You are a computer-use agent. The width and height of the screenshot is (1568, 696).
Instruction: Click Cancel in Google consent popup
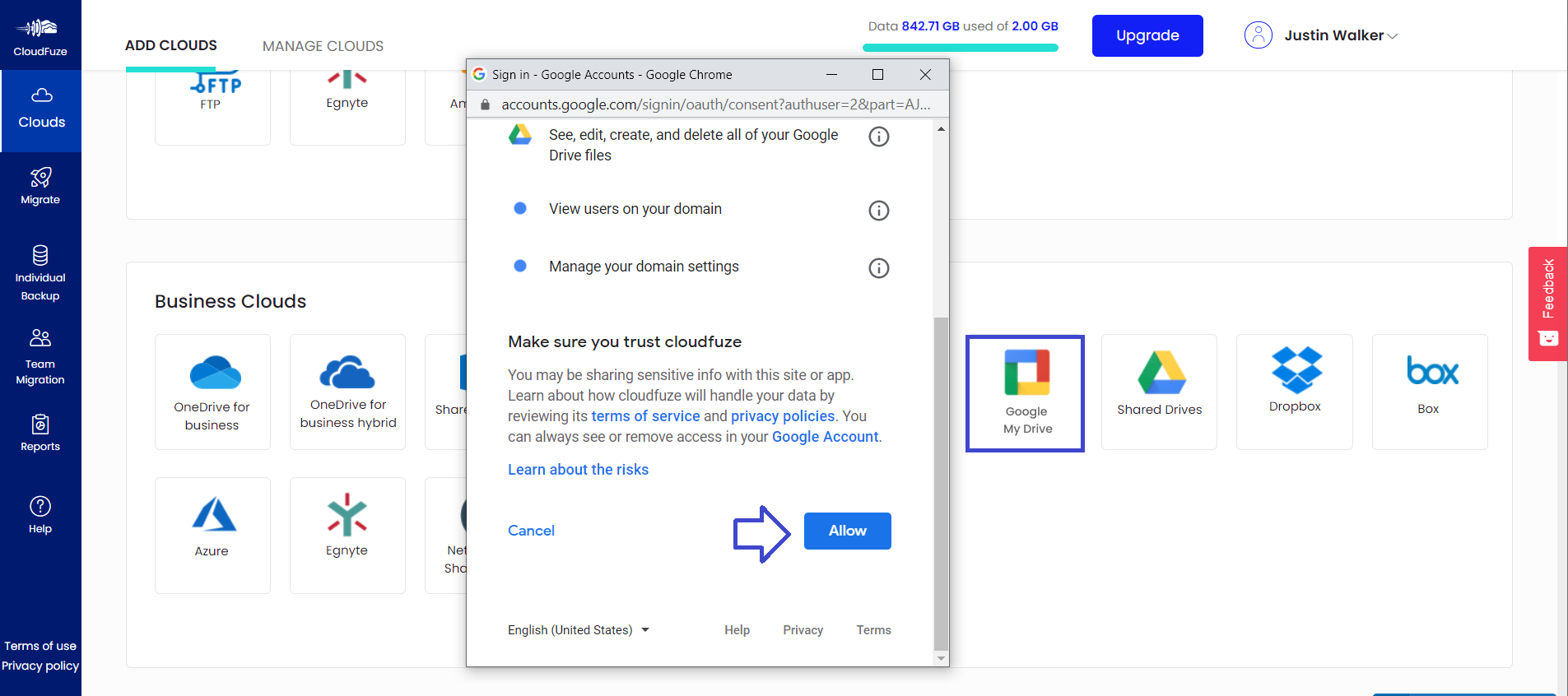pos(531,531)
